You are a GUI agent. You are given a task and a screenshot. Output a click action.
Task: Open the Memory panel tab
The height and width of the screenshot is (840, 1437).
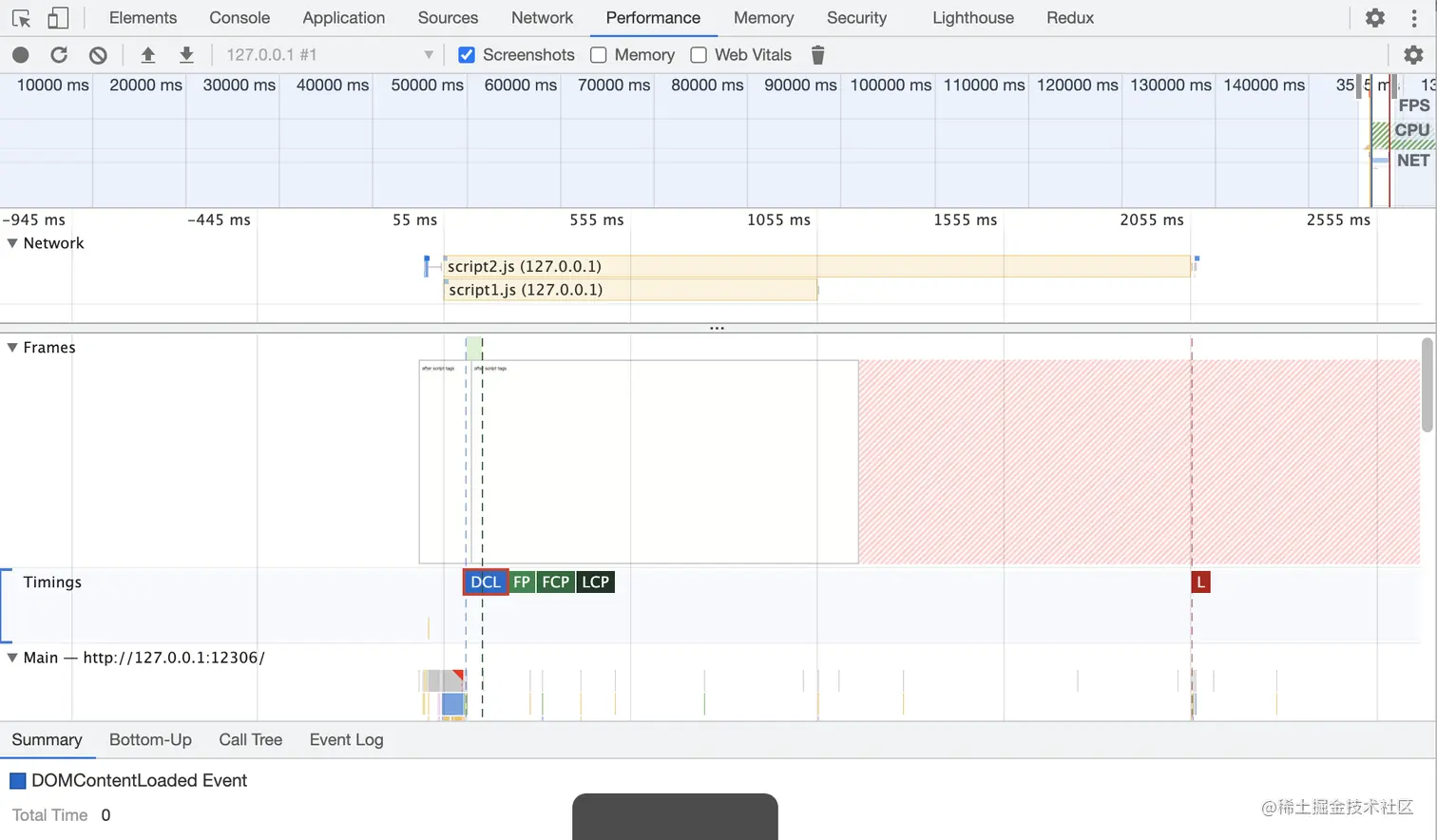pos(763,18)
